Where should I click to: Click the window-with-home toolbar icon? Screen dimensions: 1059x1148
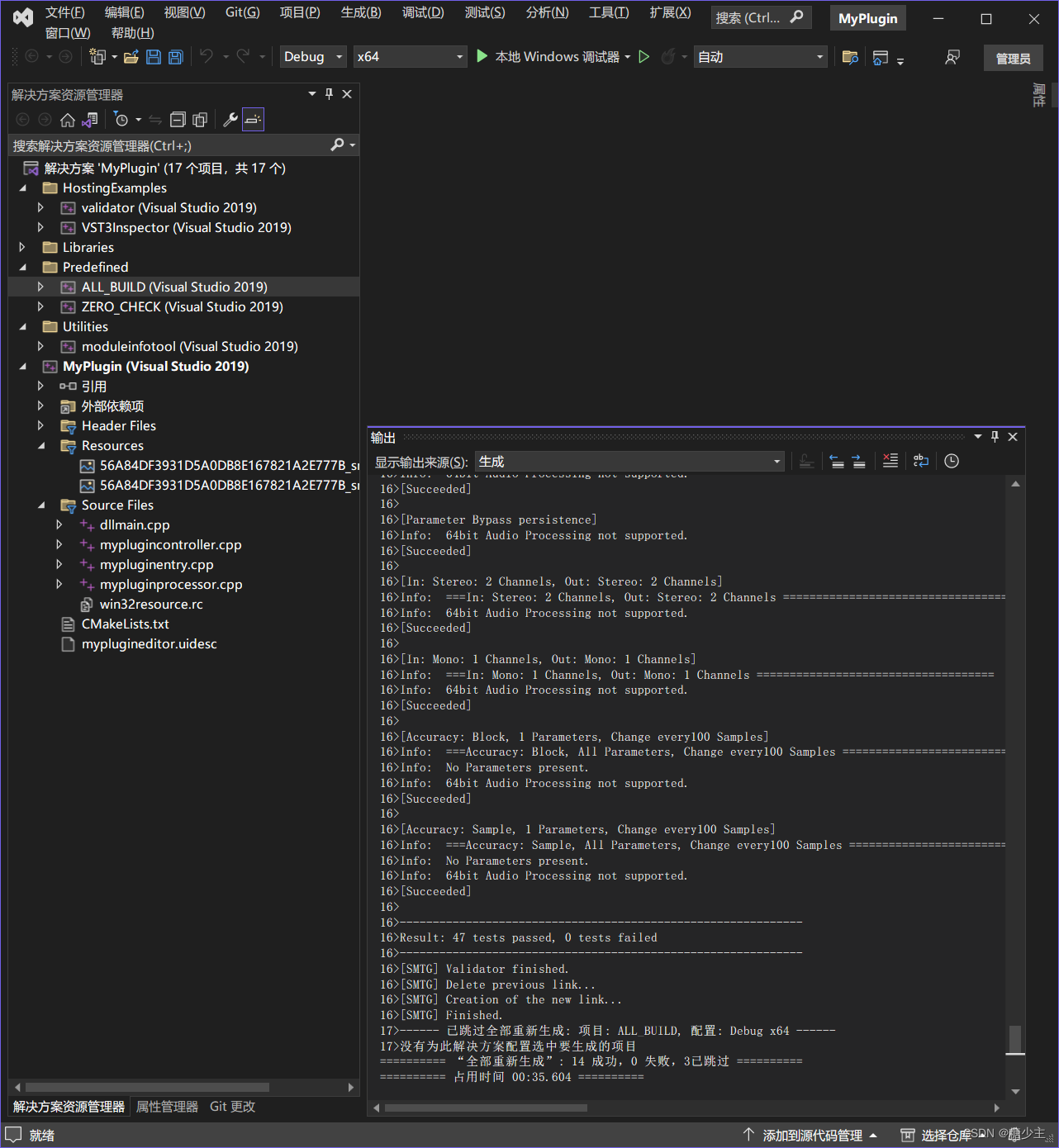(881, 56)
